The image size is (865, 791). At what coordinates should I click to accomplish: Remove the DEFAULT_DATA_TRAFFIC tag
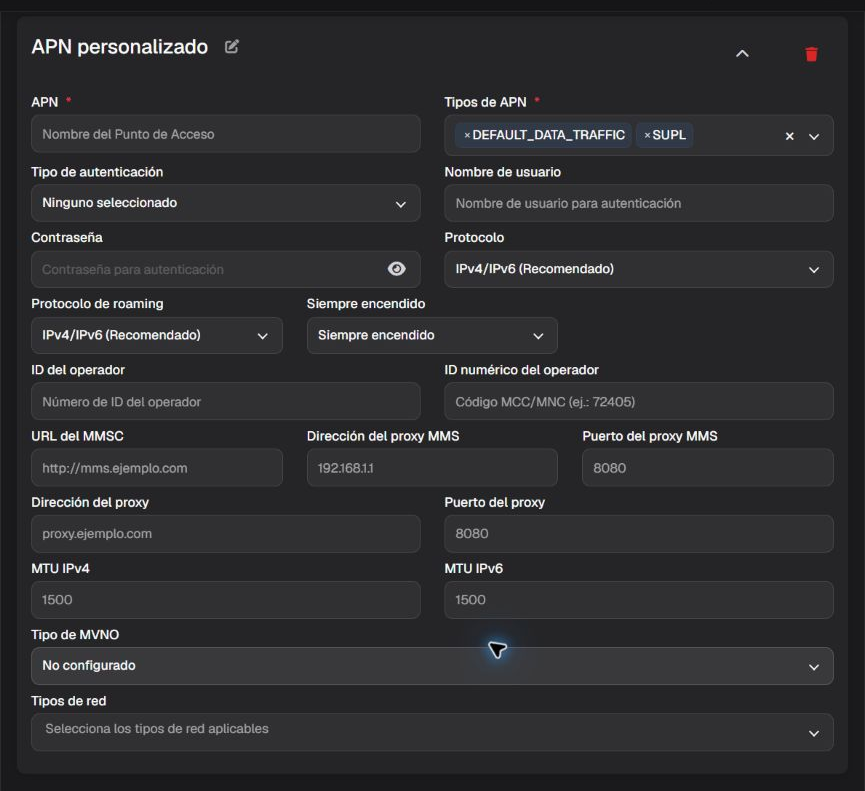click(x=467, y=135)
